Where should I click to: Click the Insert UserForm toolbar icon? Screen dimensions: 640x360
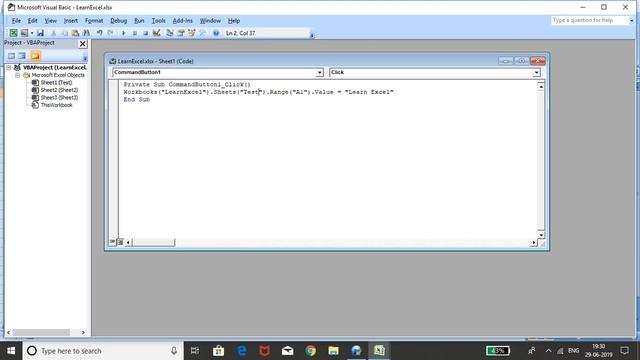[x=24, y=33]
